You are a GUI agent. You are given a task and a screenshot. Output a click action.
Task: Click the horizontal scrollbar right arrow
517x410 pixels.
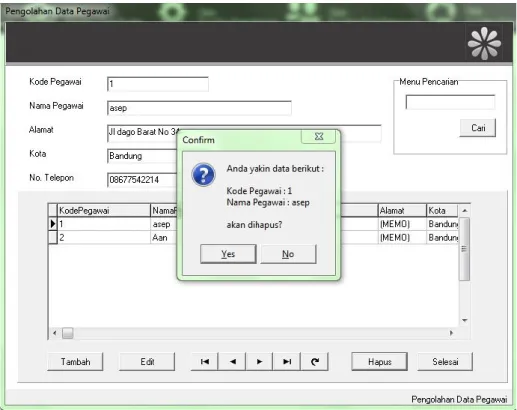[x=451, y=333]
